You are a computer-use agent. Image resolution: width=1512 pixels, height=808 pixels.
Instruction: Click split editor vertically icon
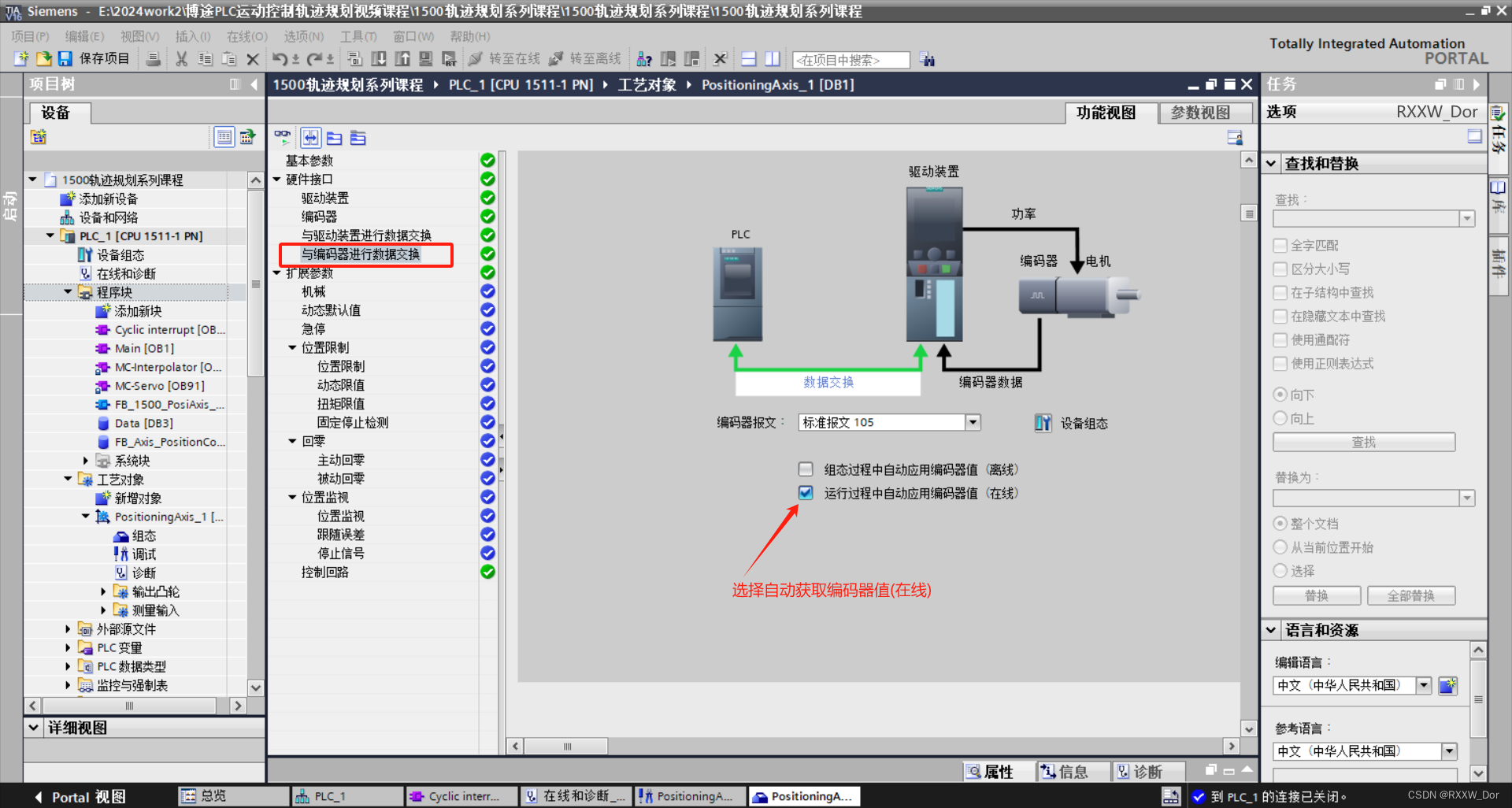point(773,59)
